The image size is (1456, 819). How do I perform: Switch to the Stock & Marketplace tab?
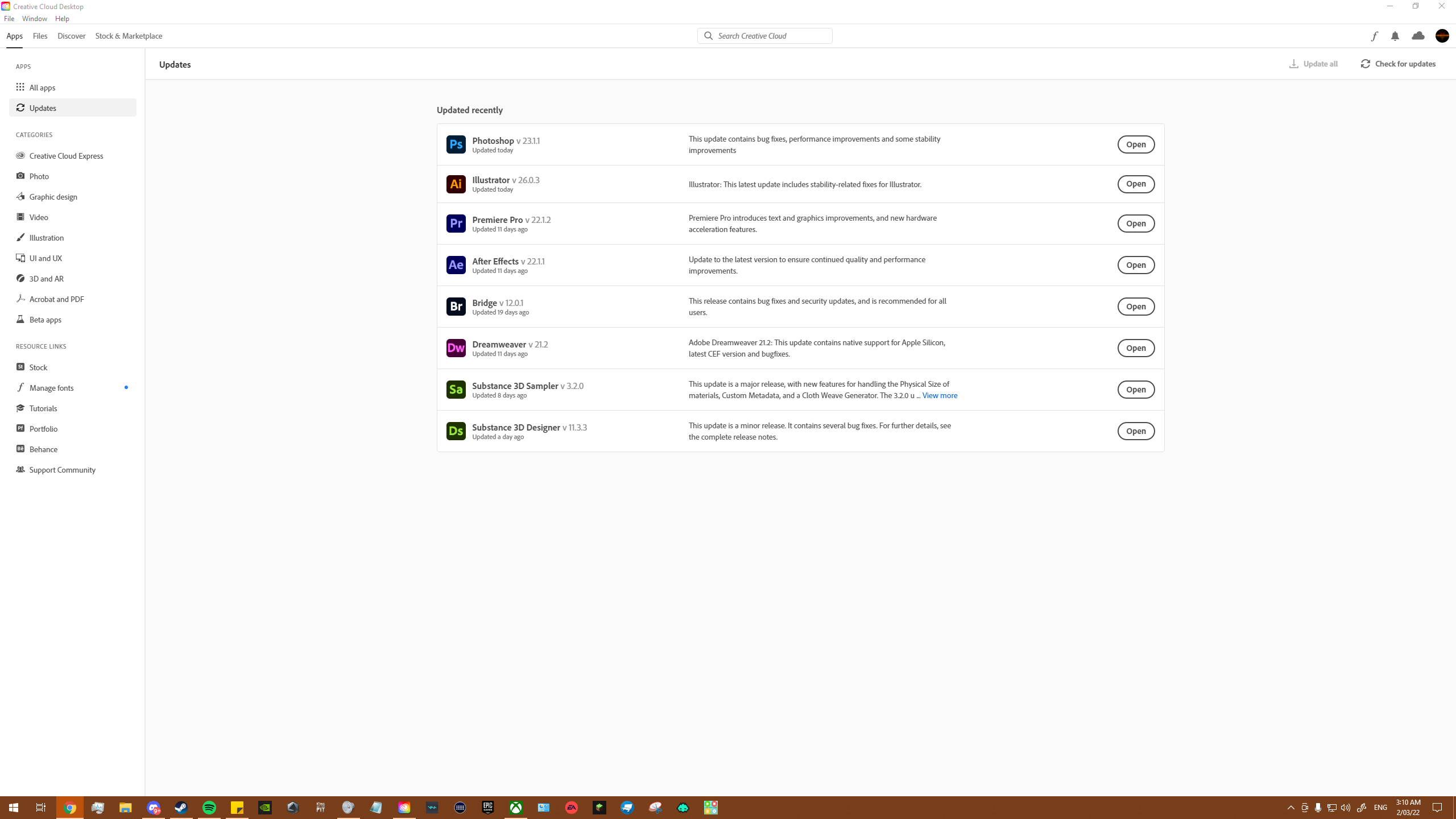[129, 36]
